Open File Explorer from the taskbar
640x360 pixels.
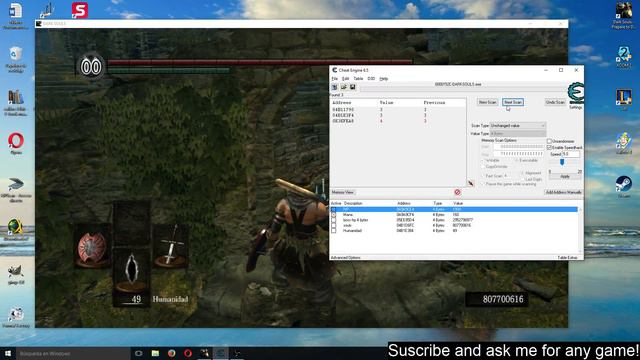[x=155, y=353]
